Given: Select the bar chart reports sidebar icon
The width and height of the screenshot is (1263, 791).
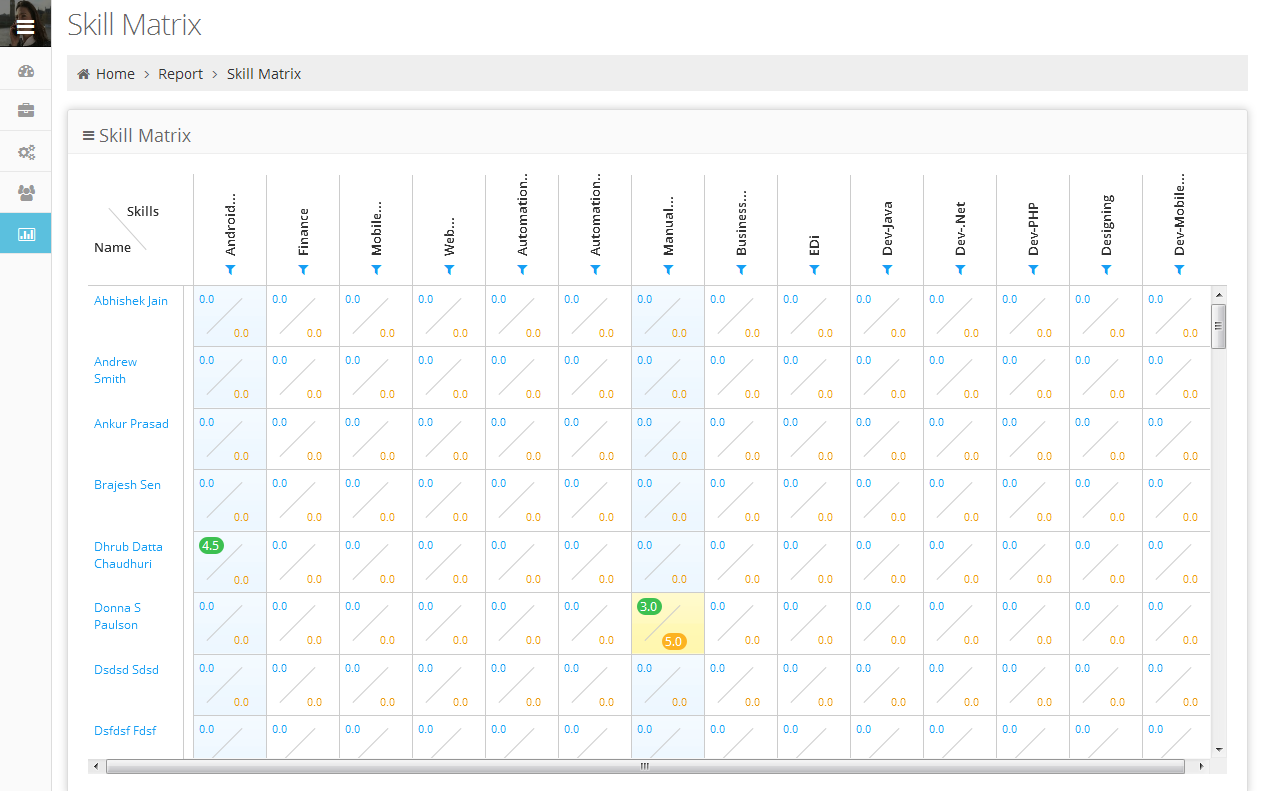Looking at the screenshot, I should pyautogui.click(x=26, y=234).
